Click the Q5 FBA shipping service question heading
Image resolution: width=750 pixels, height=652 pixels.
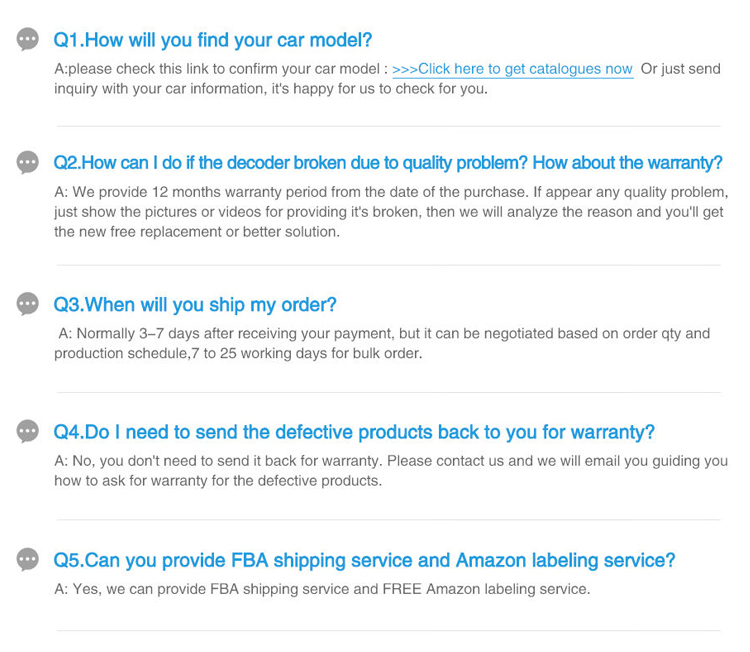pyautogui.click(x=364, y=560)
